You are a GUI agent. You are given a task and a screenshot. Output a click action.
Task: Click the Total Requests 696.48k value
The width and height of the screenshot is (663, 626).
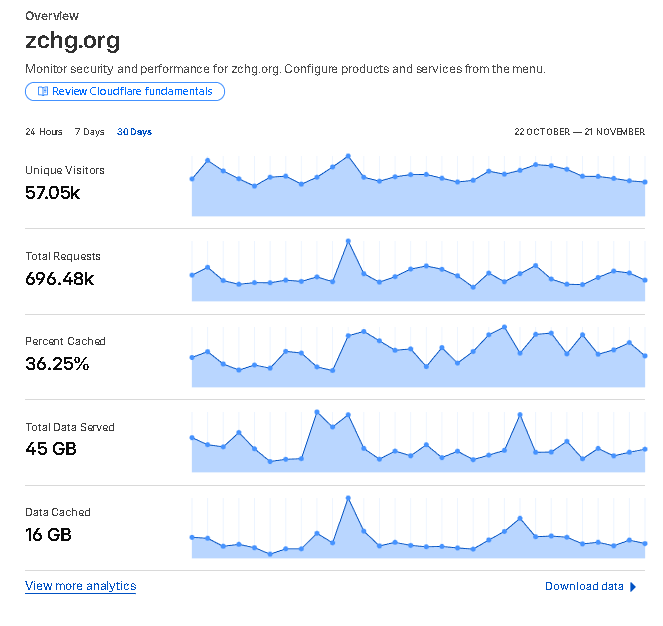[60, 278]
